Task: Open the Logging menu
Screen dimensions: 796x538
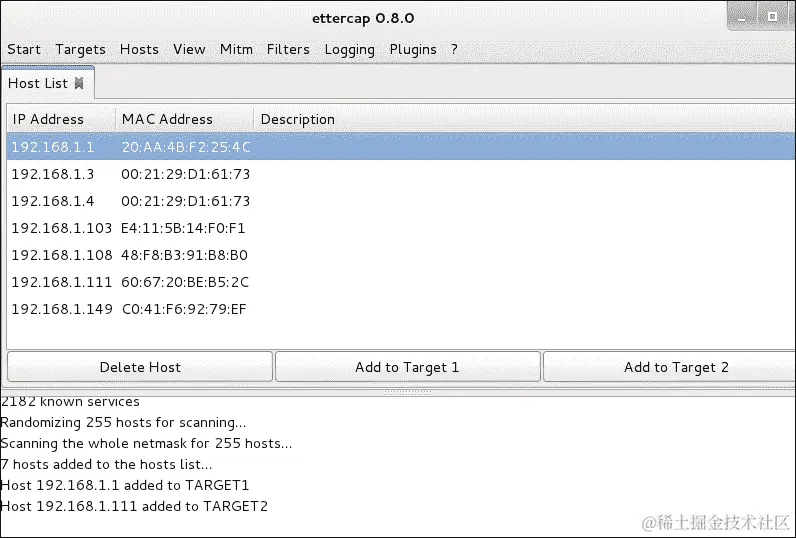Action: [x=349, y=50]
